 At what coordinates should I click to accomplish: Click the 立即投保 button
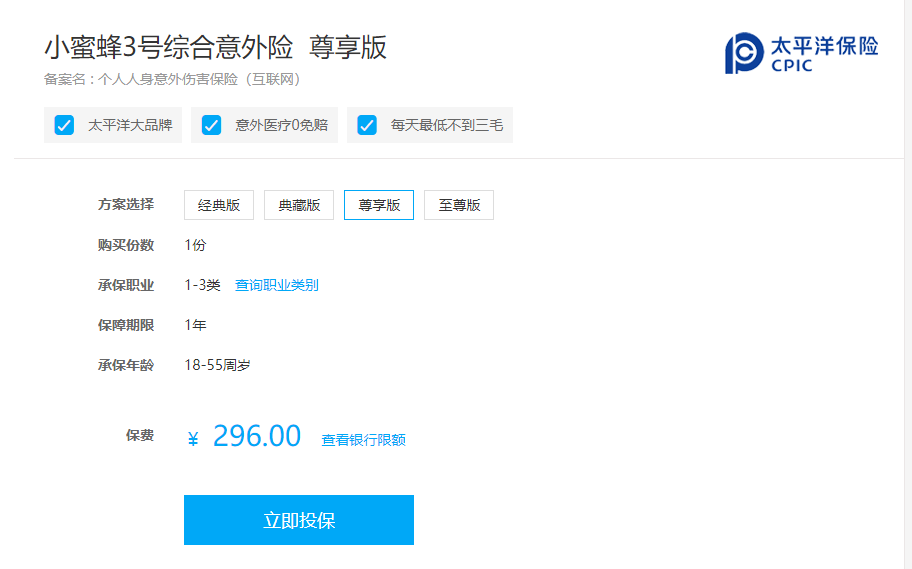point(299,520)
